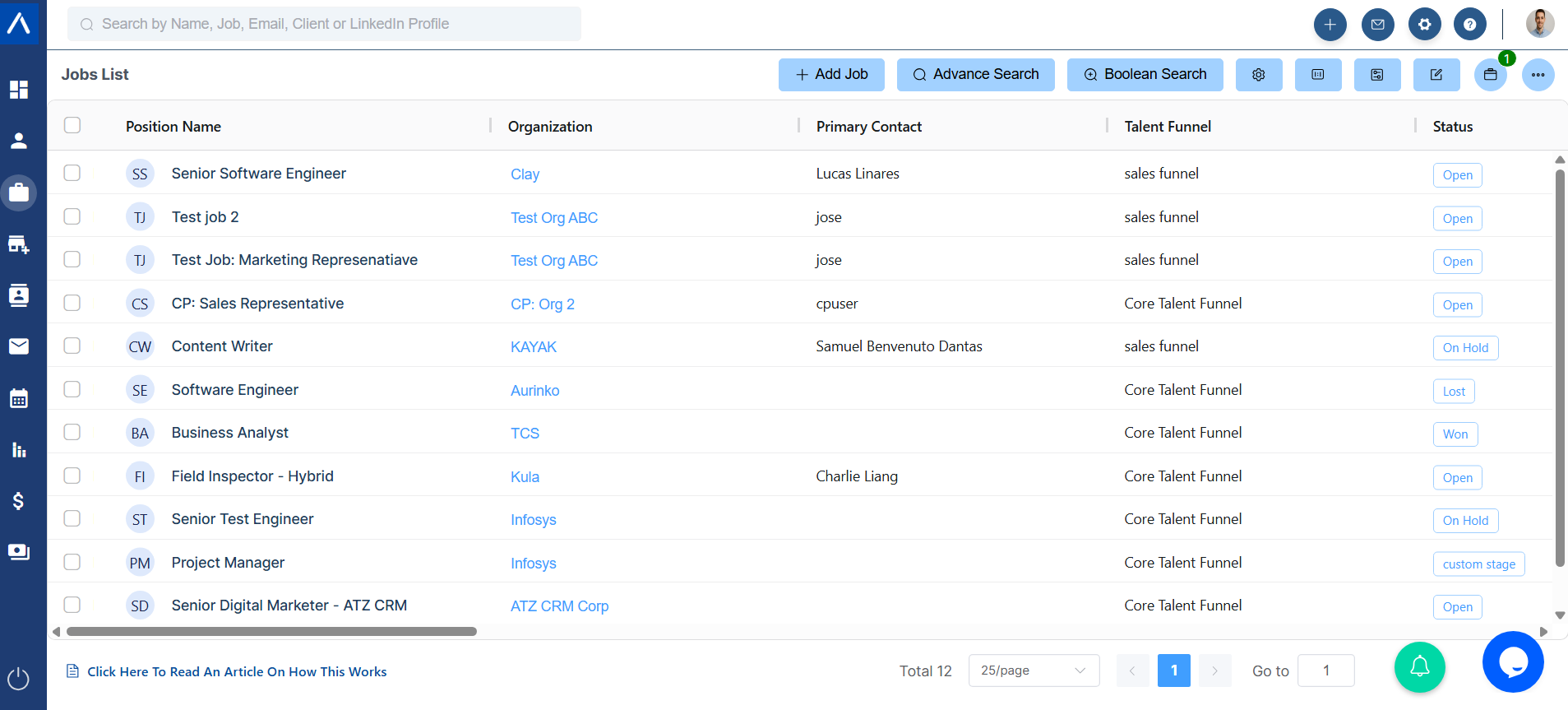The image size is (1568, 710).
Task: Open the calendar icon in sidebar
Action: point(19,399)
